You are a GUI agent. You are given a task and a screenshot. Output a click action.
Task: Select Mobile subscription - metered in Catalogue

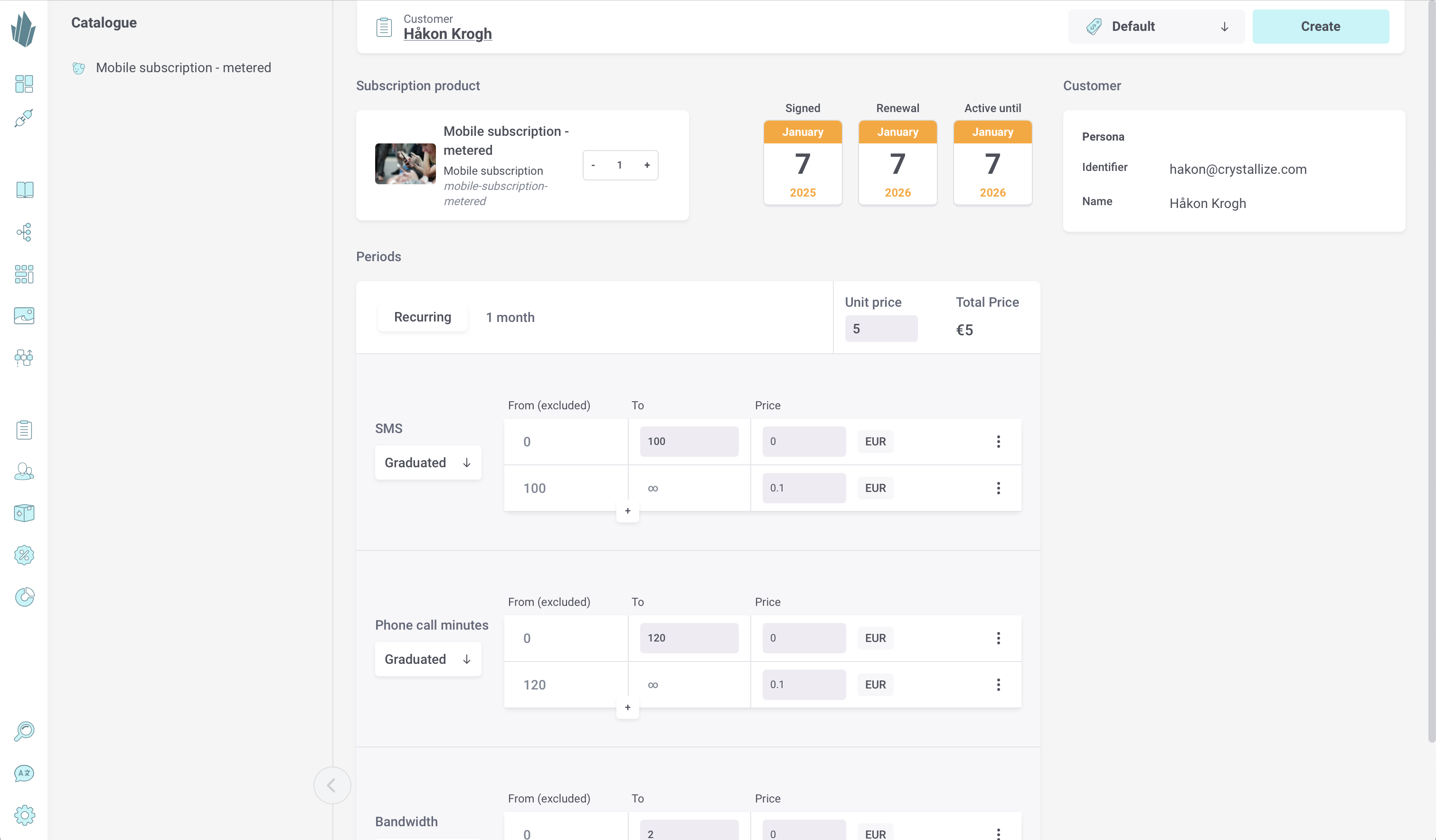pos(183,68)
